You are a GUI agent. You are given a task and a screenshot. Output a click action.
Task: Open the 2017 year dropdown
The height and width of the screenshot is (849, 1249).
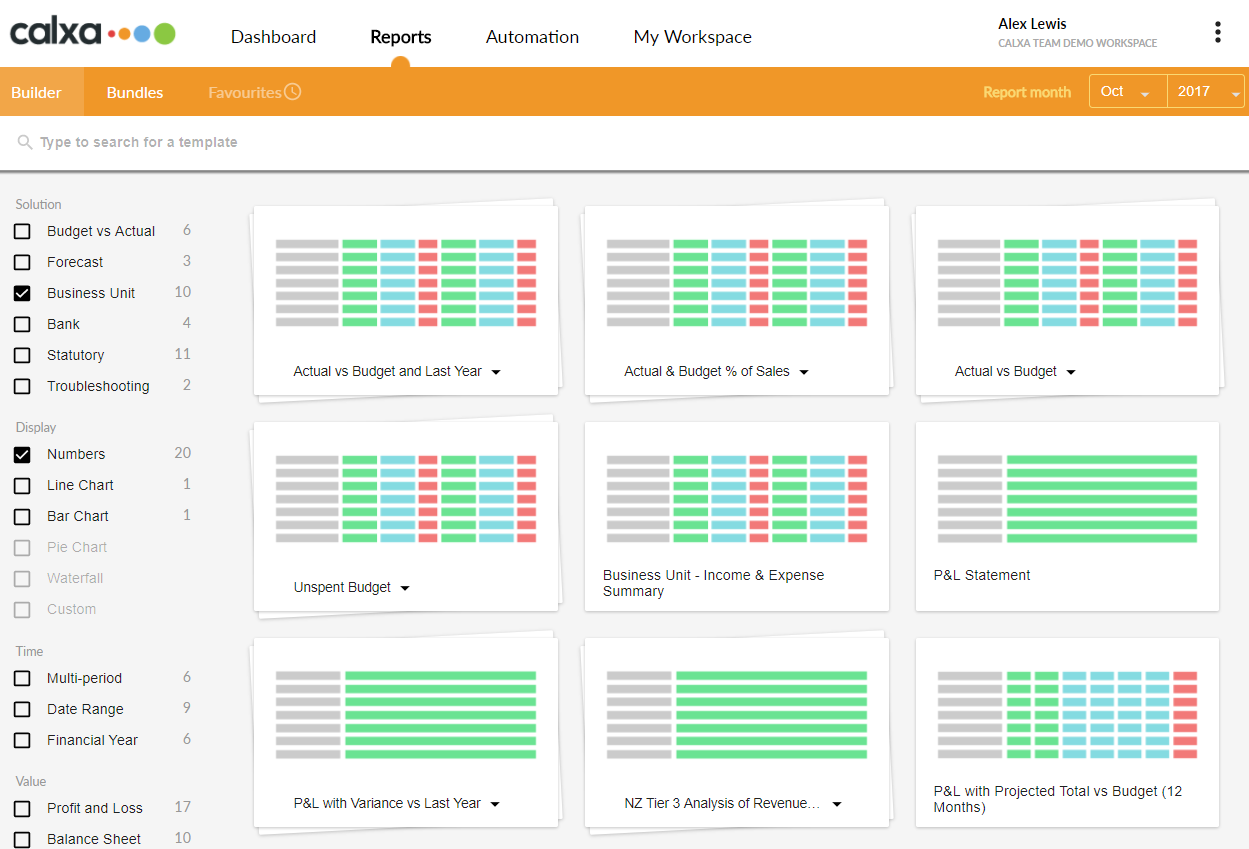pos(1206,91)
